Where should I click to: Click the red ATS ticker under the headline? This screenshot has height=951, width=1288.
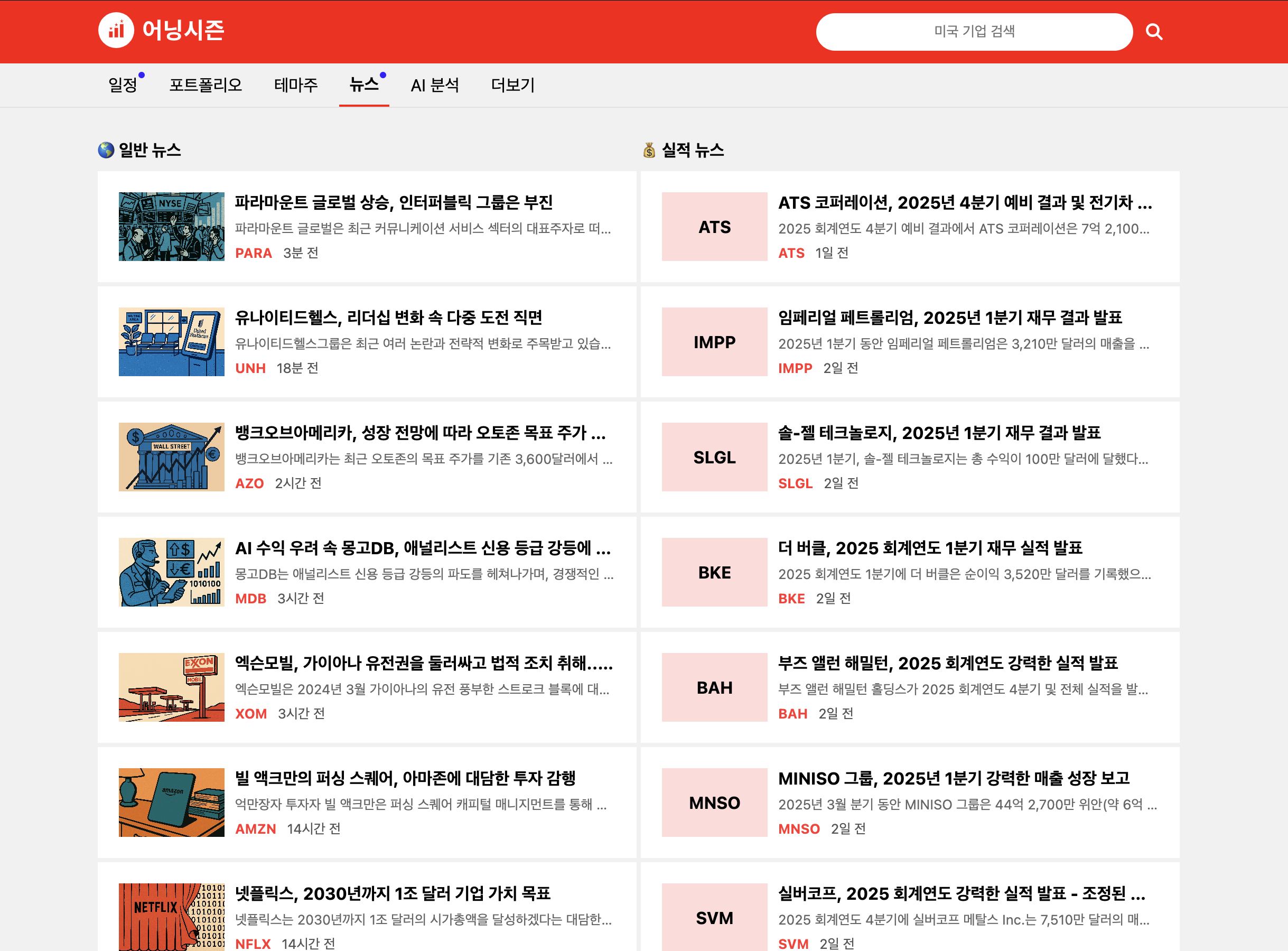(791, 253)
